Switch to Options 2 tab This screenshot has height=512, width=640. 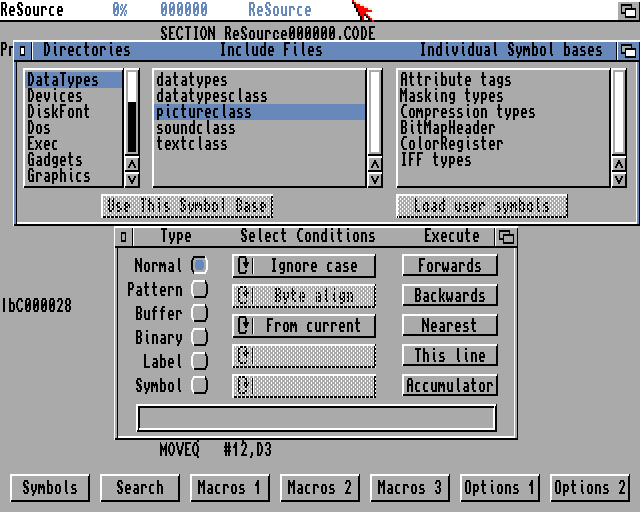coord(590,488)
